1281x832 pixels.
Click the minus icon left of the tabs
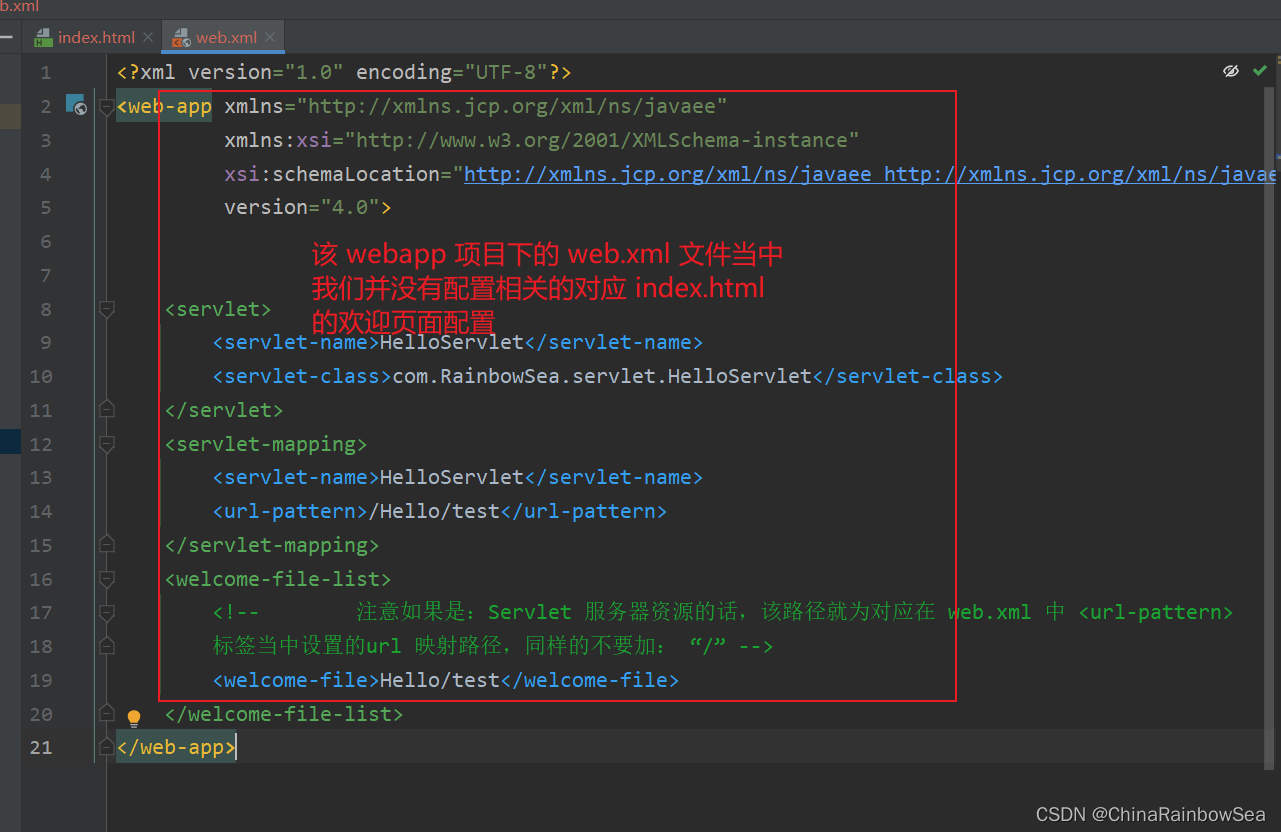tap(7, 37)
